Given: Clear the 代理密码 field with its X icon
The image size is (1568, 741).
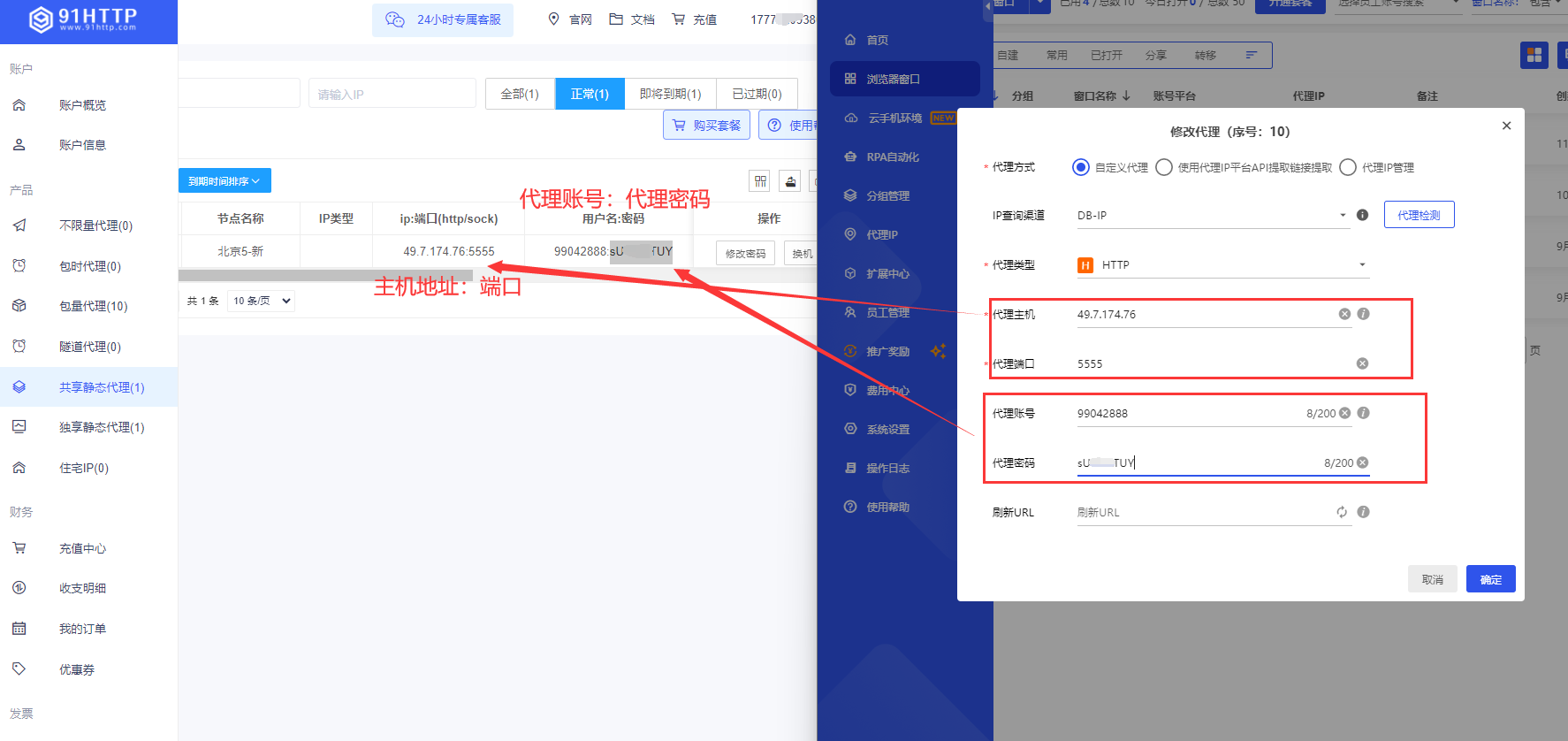Looking at the screenshot, I should point(1362,462).
